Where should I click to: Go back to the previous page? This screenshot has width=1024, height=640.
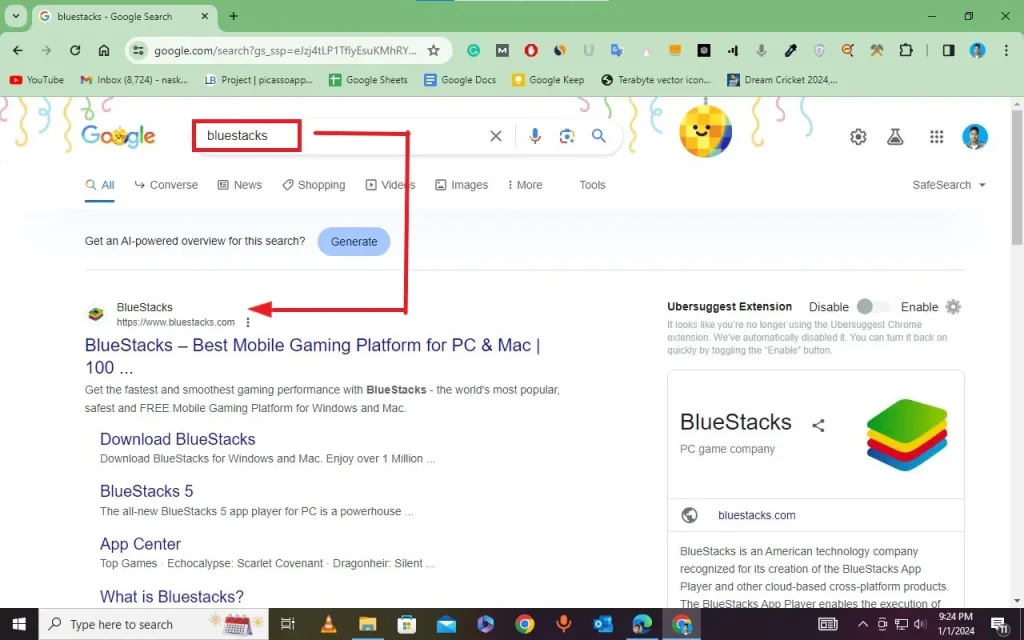coord(18,50)
